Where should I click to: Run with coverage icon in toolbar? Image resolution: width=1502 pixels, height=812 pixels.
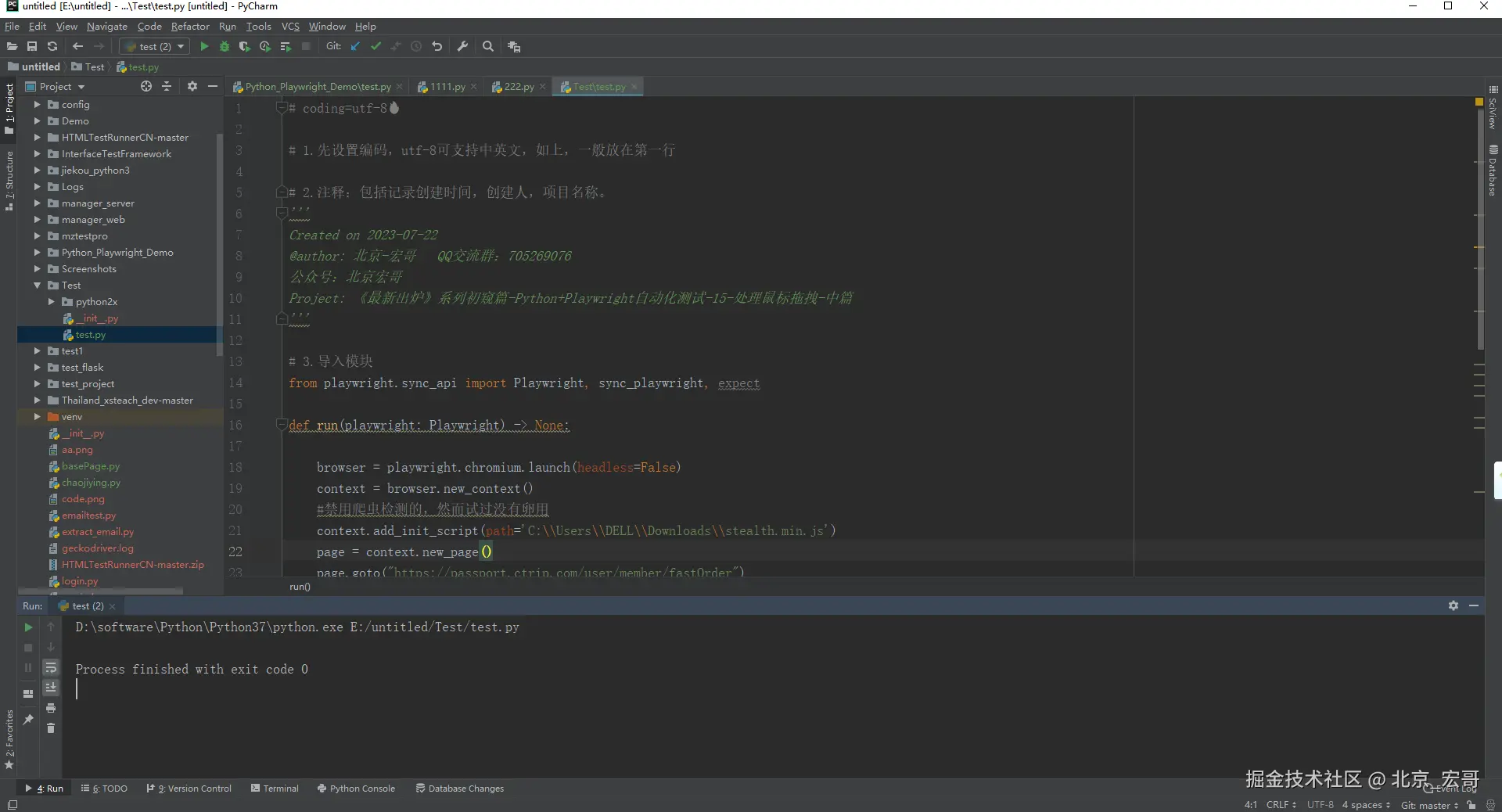pos(245,47)
